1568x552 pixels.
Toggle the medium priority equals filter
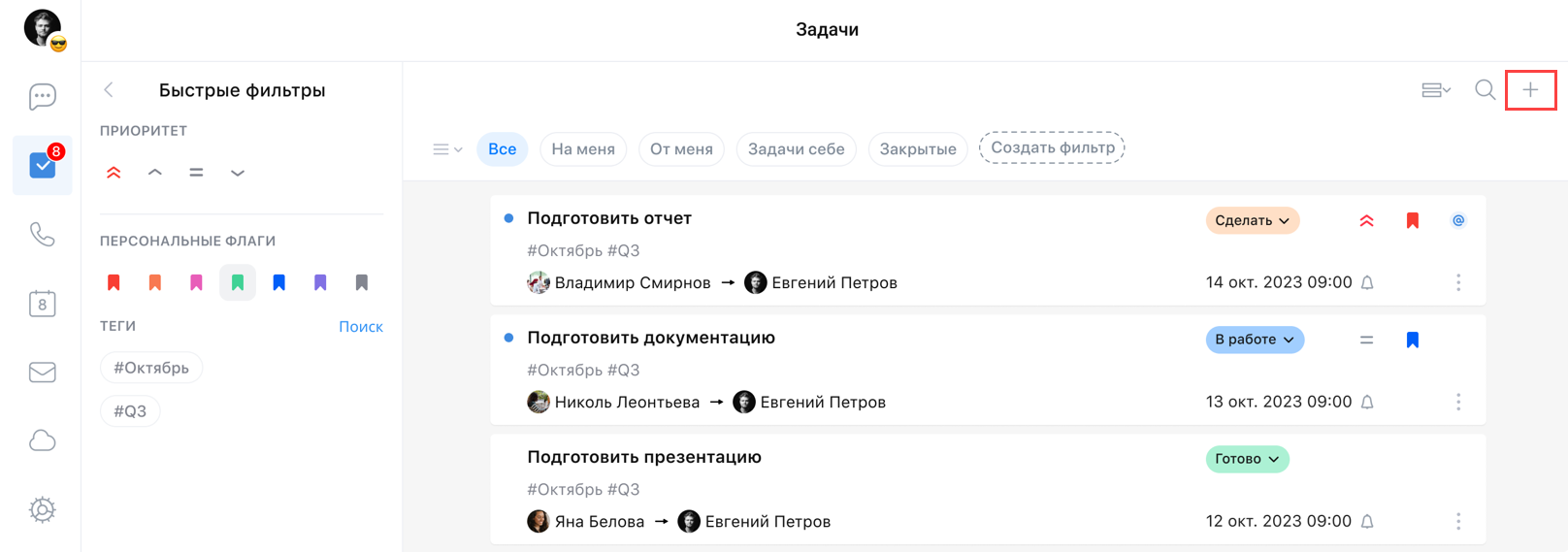[x=196, y=173]
